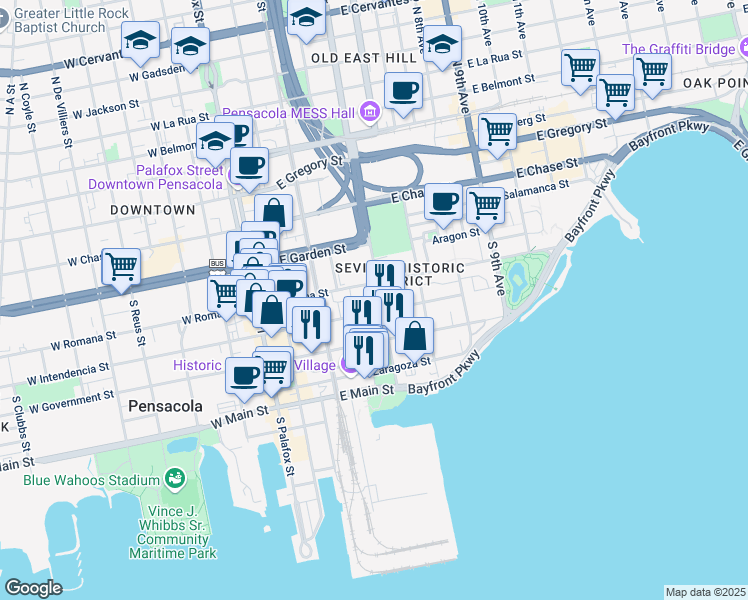Open the school marker near W Belmont St
Image resolution: width=748 pixels, height=600 pixels.
point(215,143)
